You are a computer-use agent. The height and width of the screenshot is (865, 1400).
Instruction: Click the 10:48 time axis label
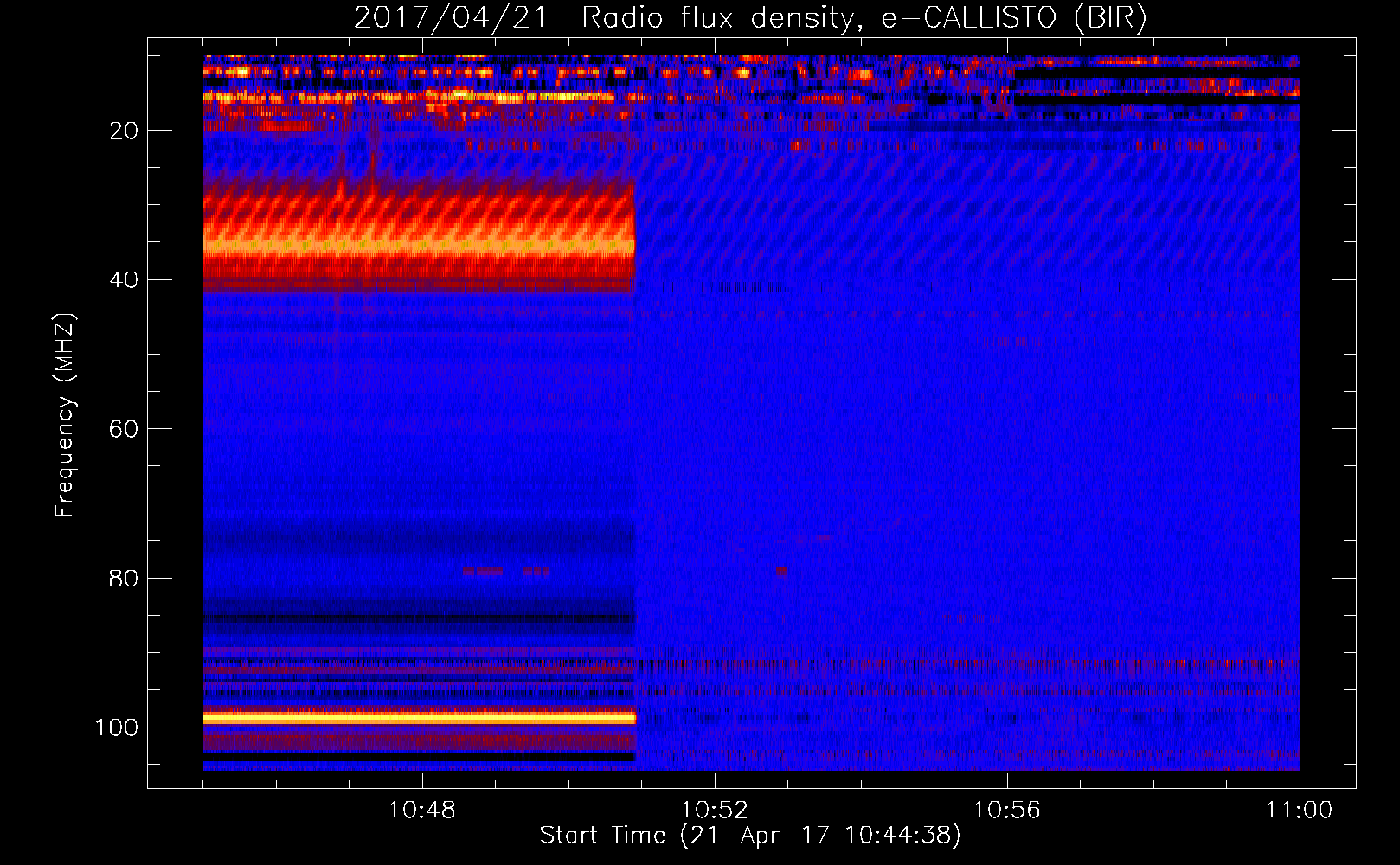click(422, 811)
